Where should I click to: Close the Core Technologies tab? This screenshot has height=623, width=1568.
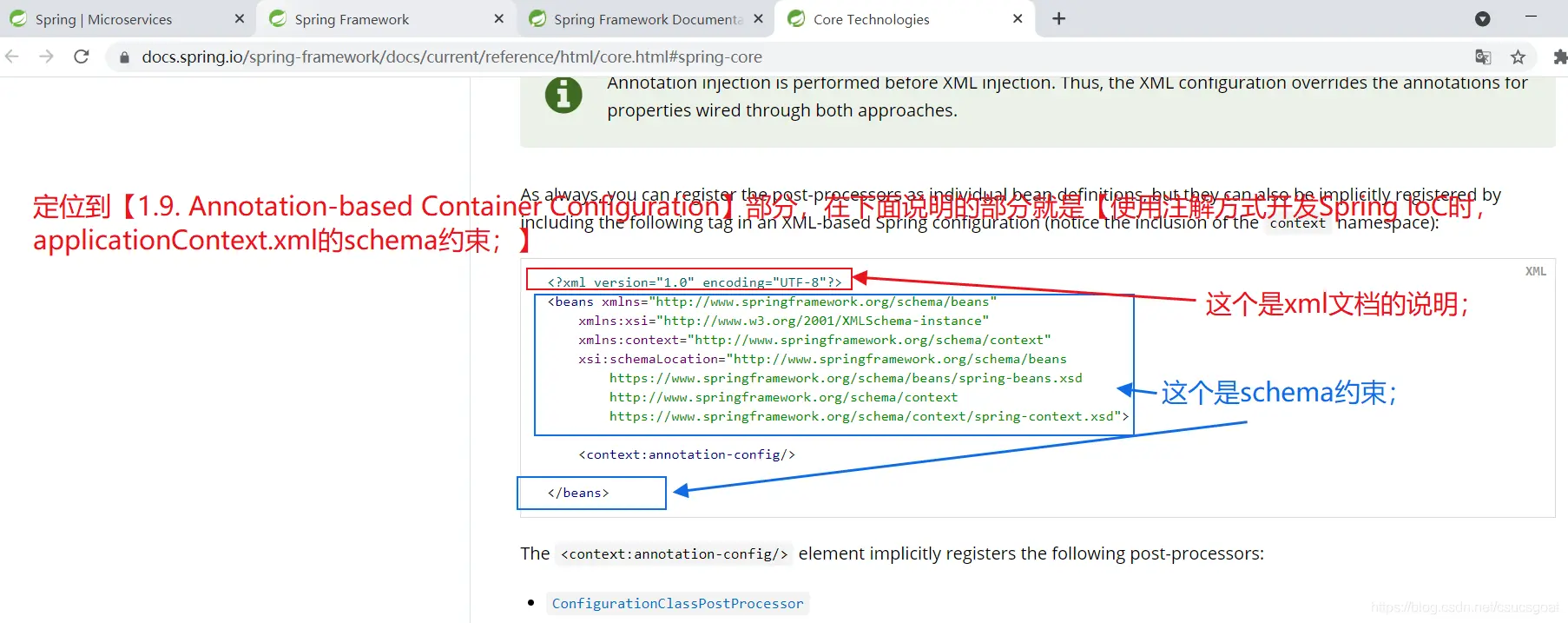point(1018,19)
